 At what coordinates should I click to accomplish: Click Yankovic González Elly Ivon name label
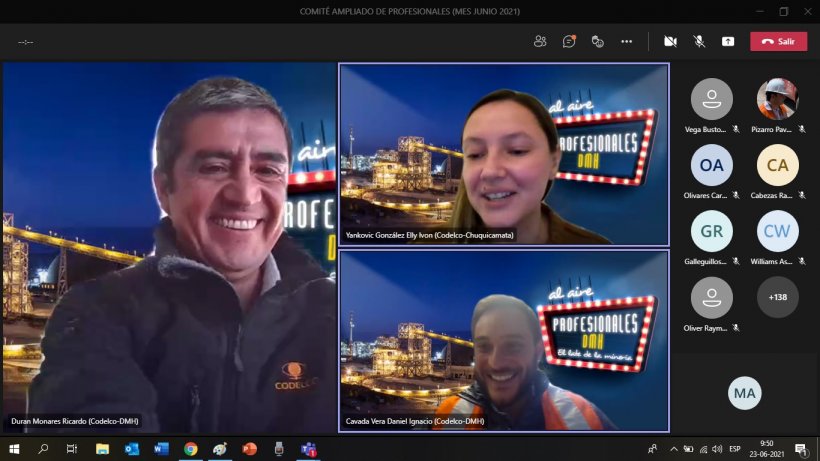coord(429,235)
